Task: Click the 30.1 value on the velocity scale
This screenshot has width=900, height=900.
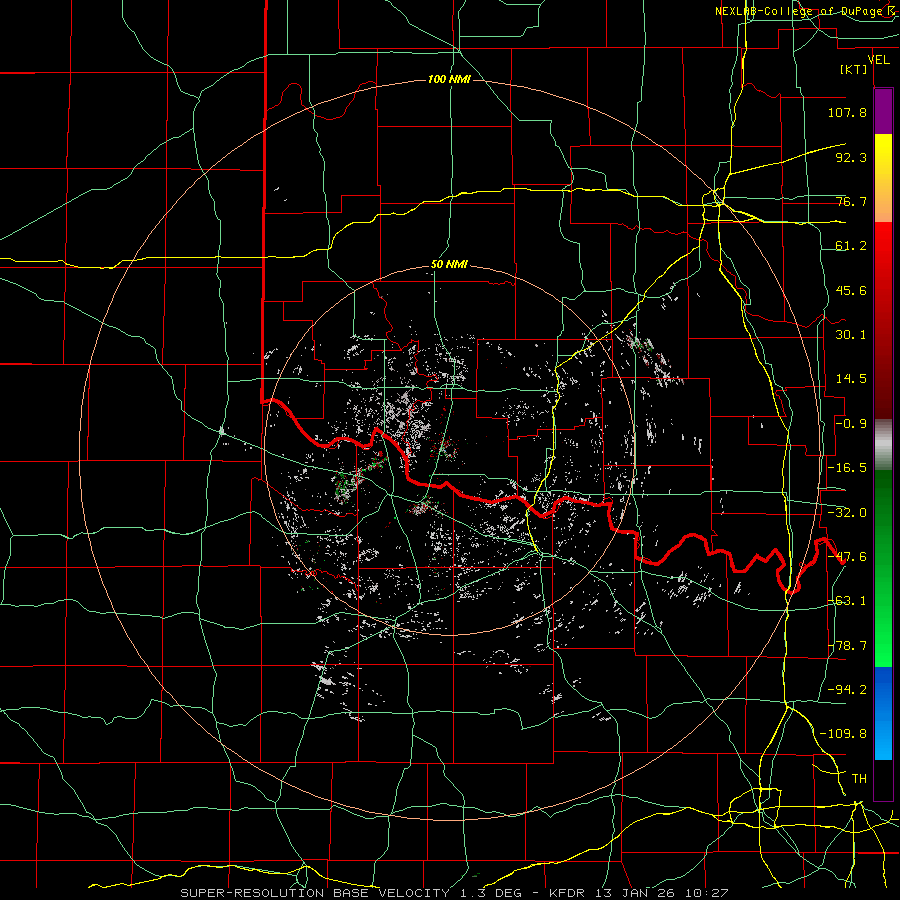Action: [x=851, y=335]
